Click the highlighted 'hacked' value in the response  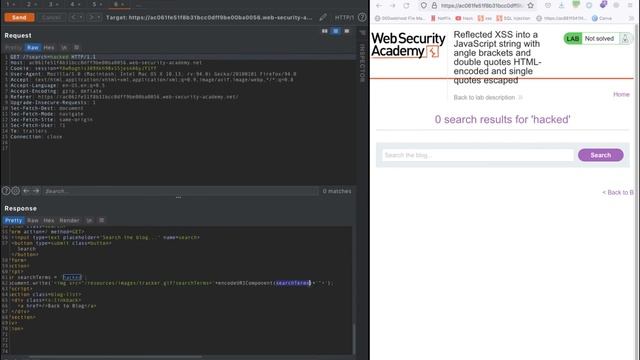pyautogui.click(x=72, y=277)
